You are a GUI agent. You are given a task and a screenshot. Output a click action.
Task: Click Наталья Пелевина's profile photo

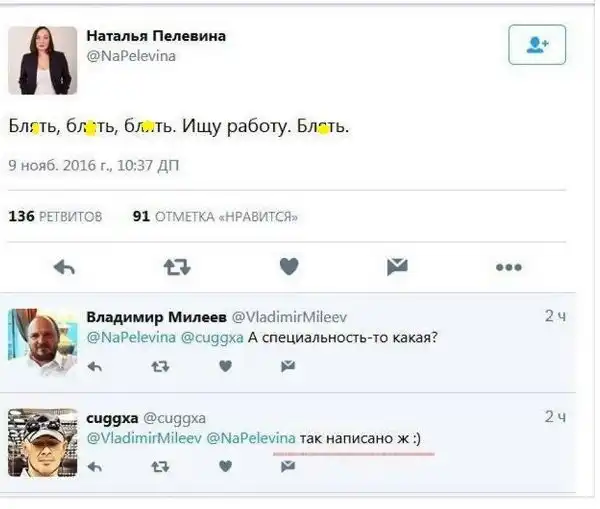[43, 60]
